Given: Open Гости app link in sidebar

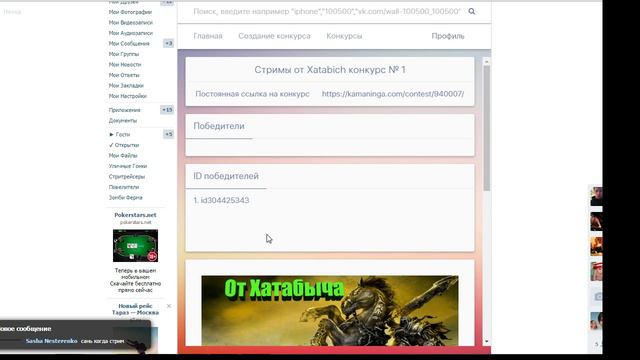Looking at the screenshot, I should point(123,134).
